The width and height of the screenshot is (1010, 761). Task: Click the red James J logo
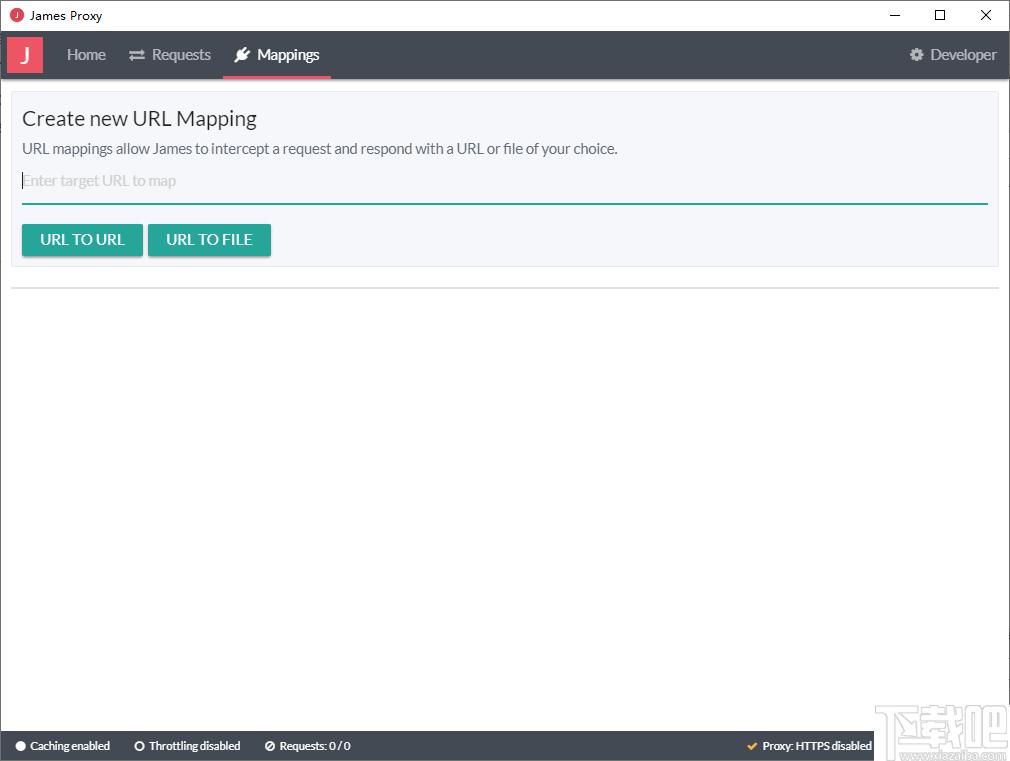pos(25,55)
